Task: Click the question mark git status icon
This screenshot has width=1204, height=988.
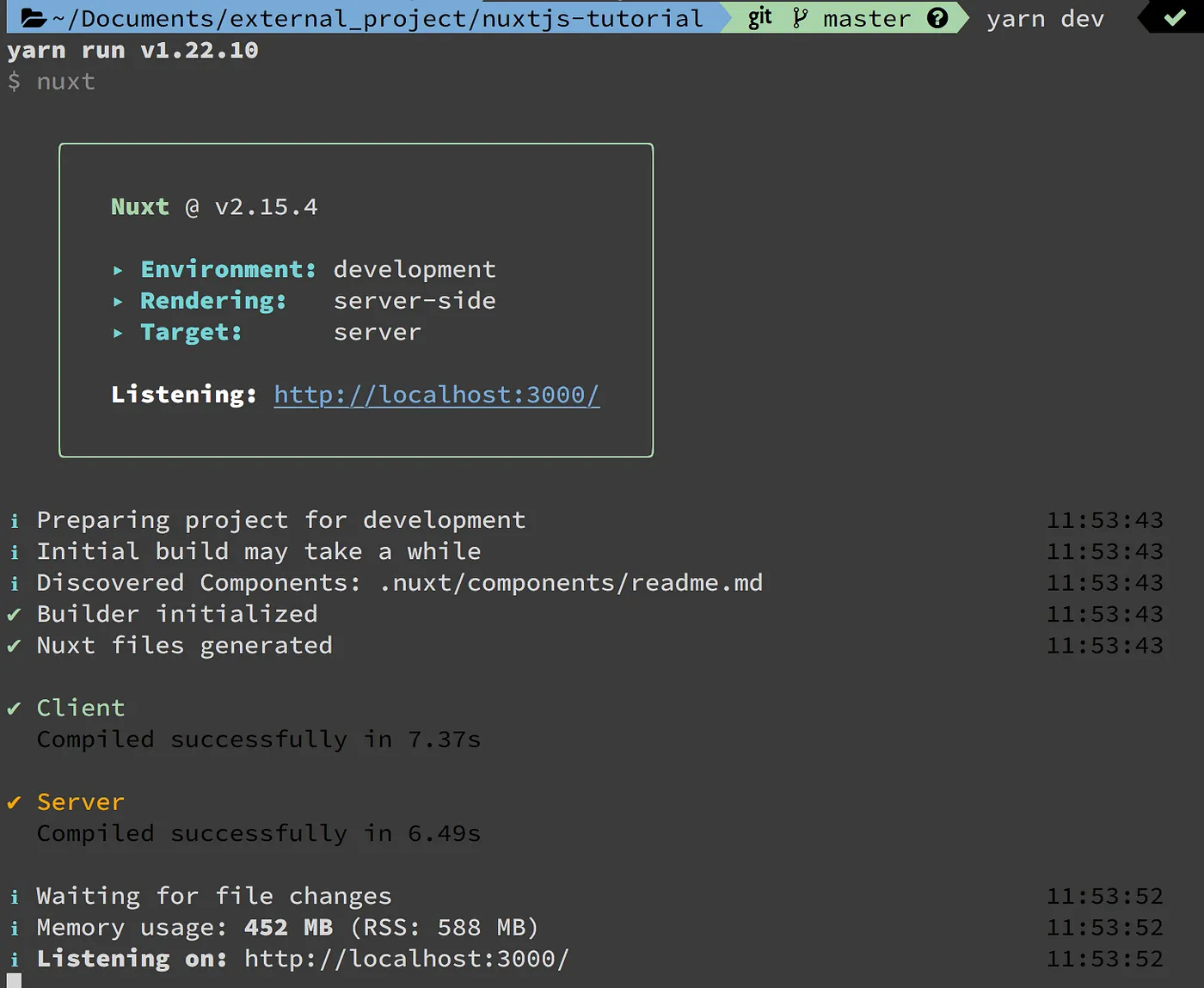Action: click(937, 17)
